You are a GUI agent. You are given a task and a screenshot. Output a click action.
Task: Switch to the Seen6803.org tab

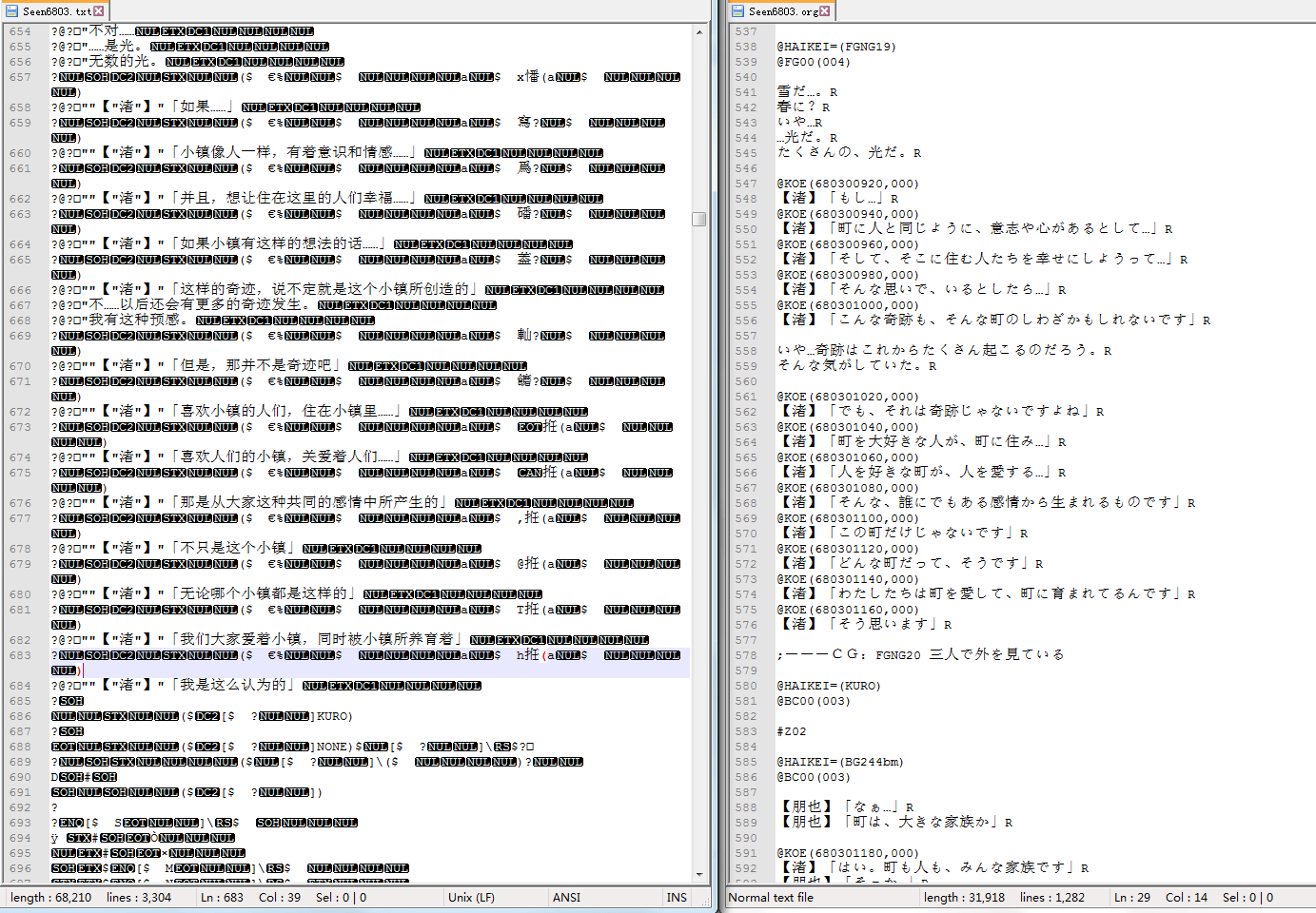pos(782,11)
